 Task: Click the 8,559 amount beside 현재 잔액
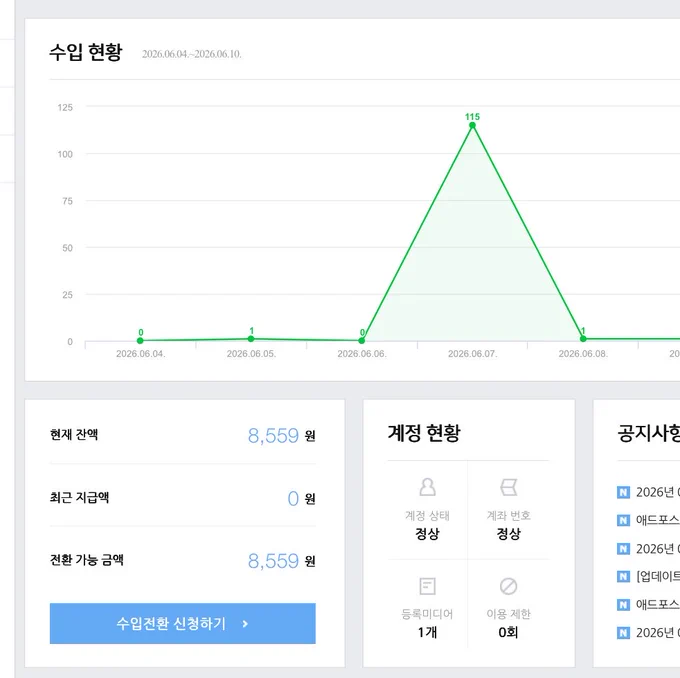[273, 436]
